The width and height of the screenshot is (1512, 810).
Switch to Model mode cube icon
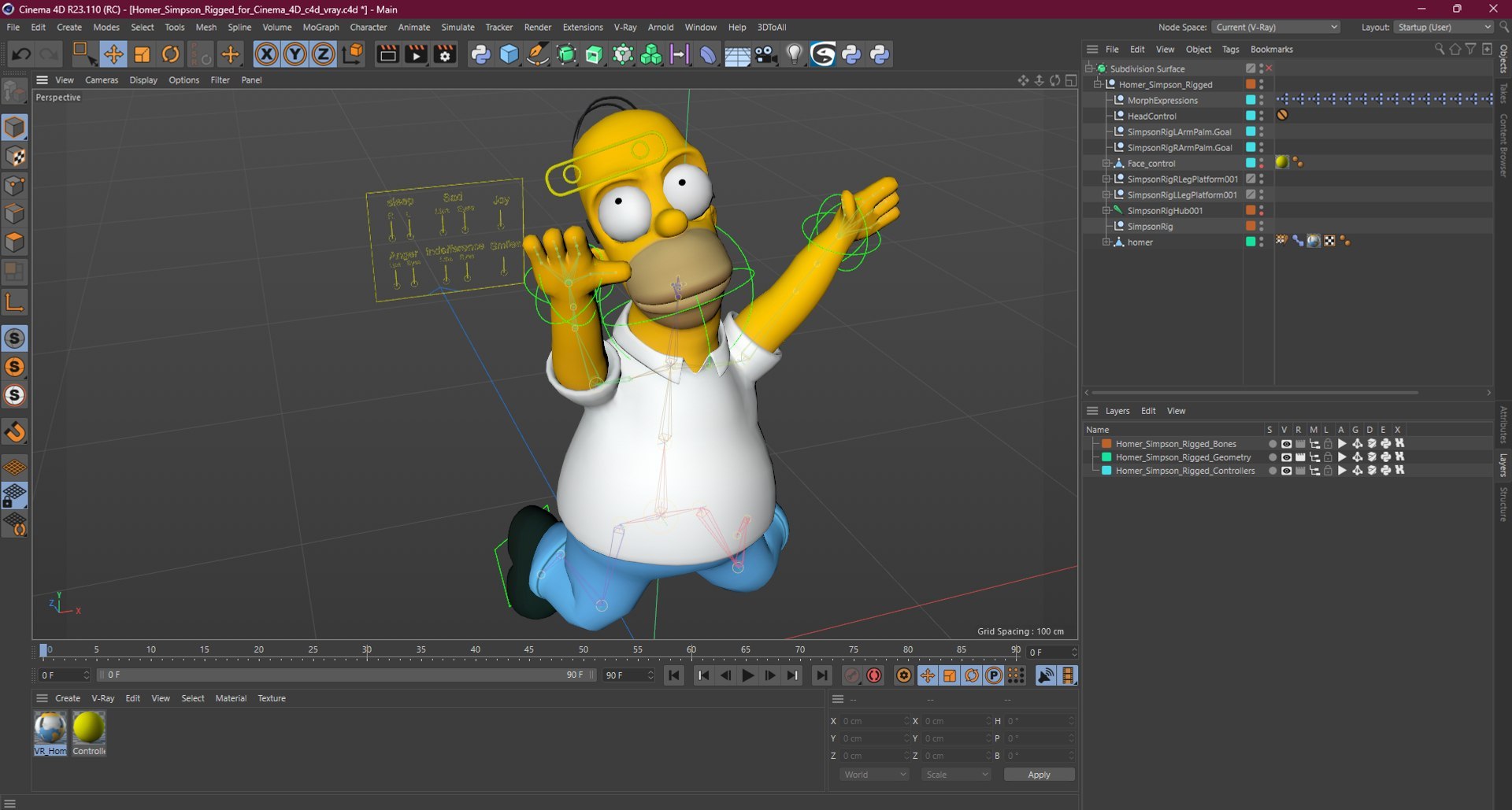pos(15,128)
